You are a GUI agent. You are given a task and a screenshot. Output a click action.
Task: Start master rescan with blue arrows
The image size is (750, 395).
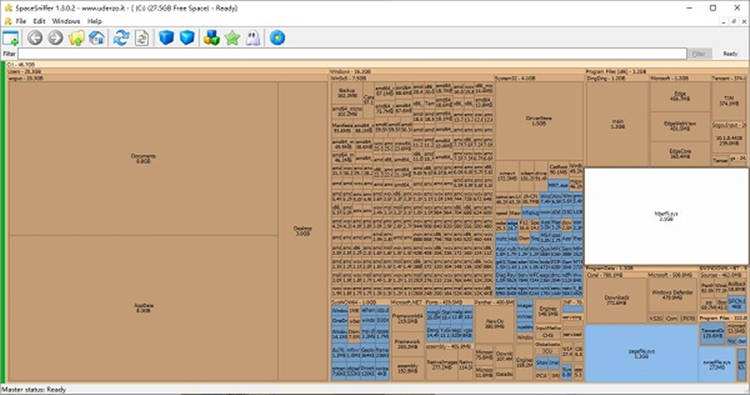coord(121,38)
